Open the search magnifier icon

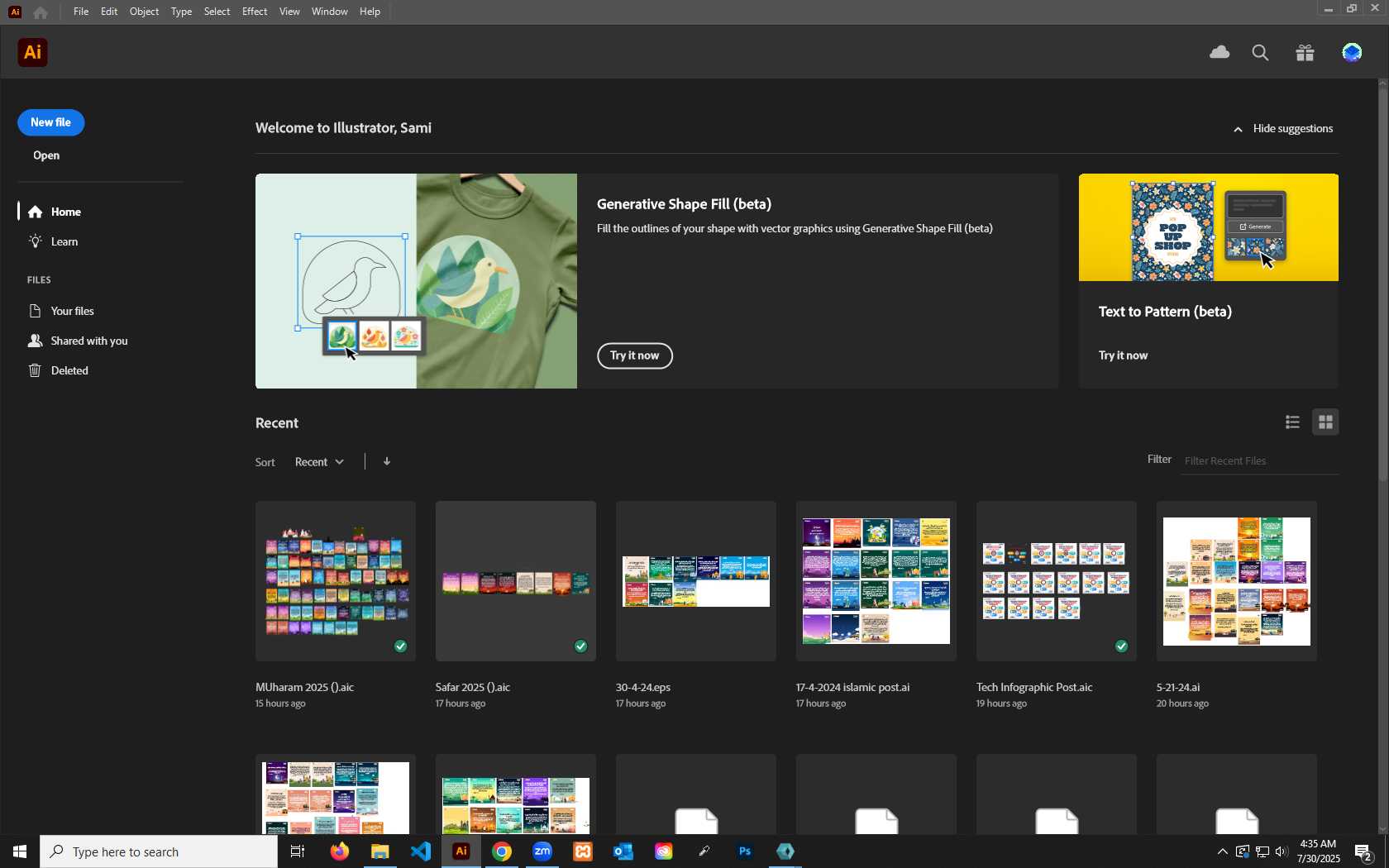pos(1260,53)
